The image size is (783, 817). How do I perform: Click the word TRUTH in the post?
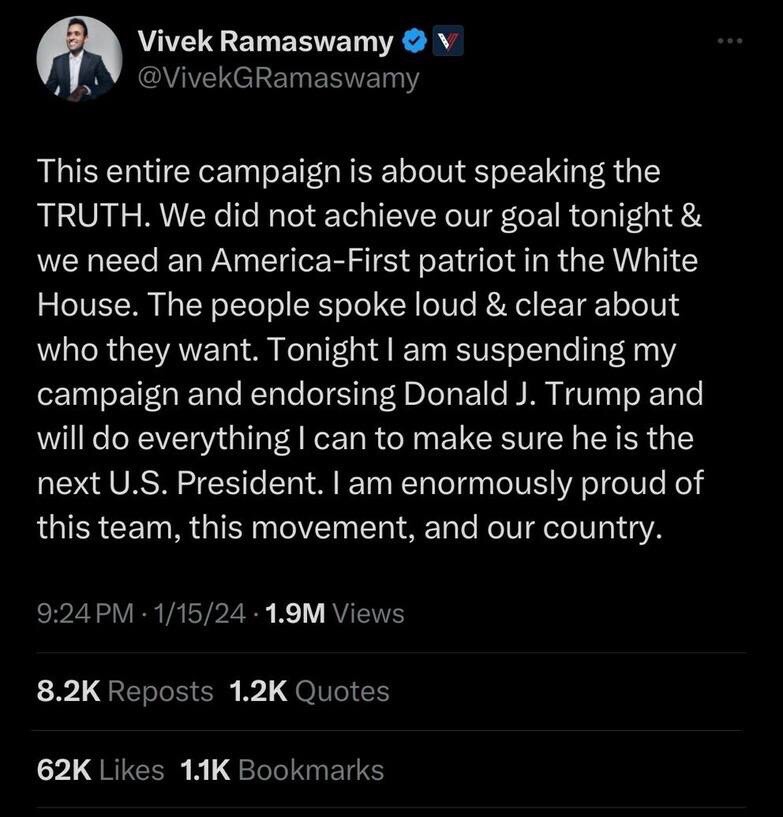coord(88,215)
